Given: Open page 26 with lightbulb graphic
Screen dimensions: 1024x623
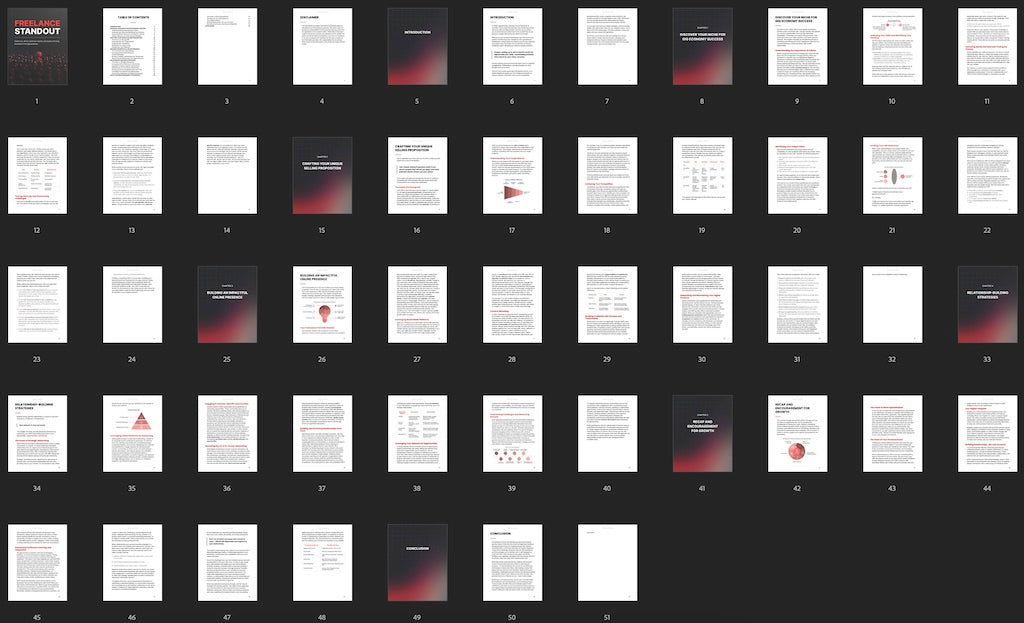Looking at the screenshot, I should pos(323,304).
